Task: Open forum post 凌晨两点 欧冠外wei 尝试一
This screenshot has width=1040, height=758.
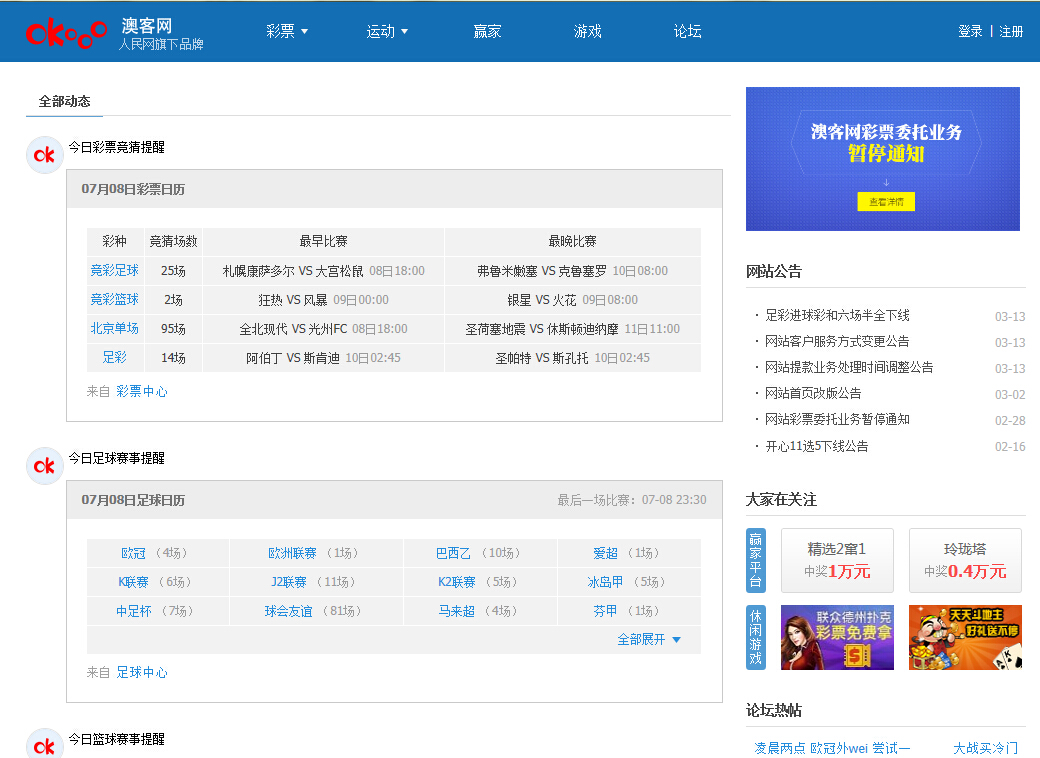Action: tap(832, 748)
